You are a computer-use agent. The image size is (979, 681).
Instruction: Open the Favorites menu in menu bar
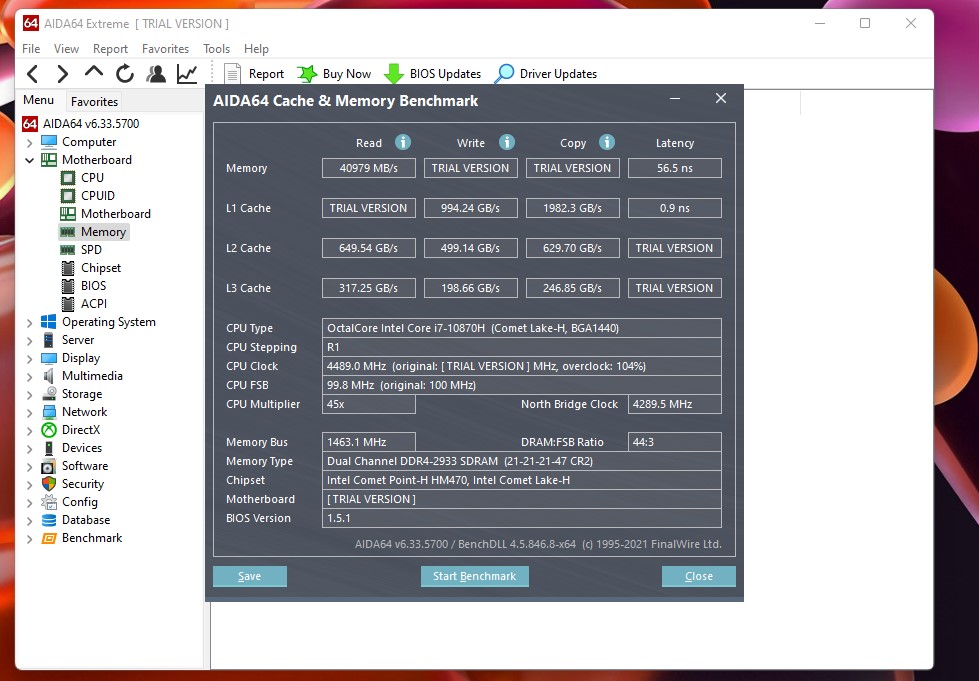(165, 49)
